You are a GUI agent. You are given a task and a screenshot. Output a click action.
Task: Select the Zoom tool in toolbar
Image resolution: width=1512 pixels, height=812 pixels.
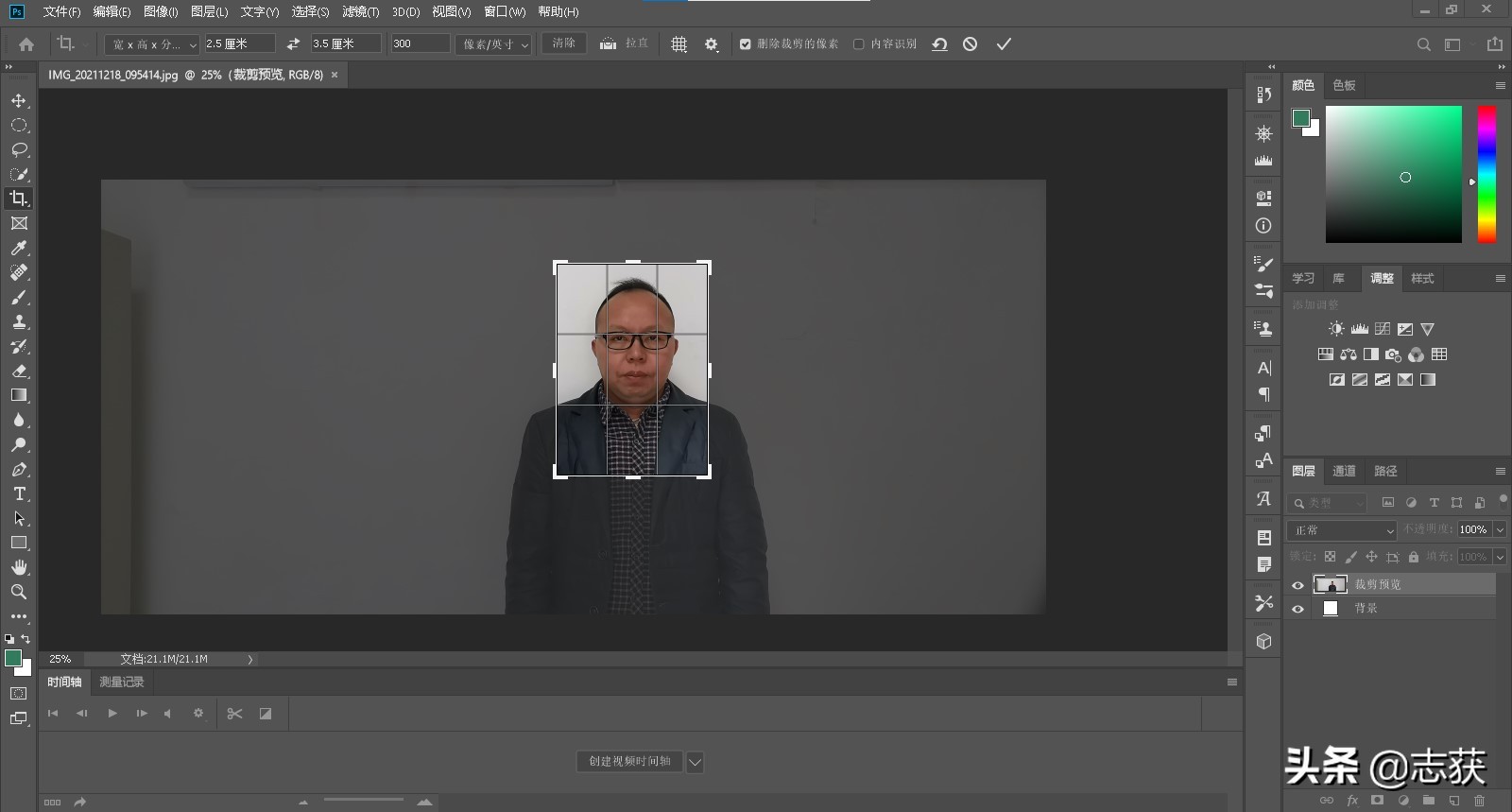click(x=19, y=592)
